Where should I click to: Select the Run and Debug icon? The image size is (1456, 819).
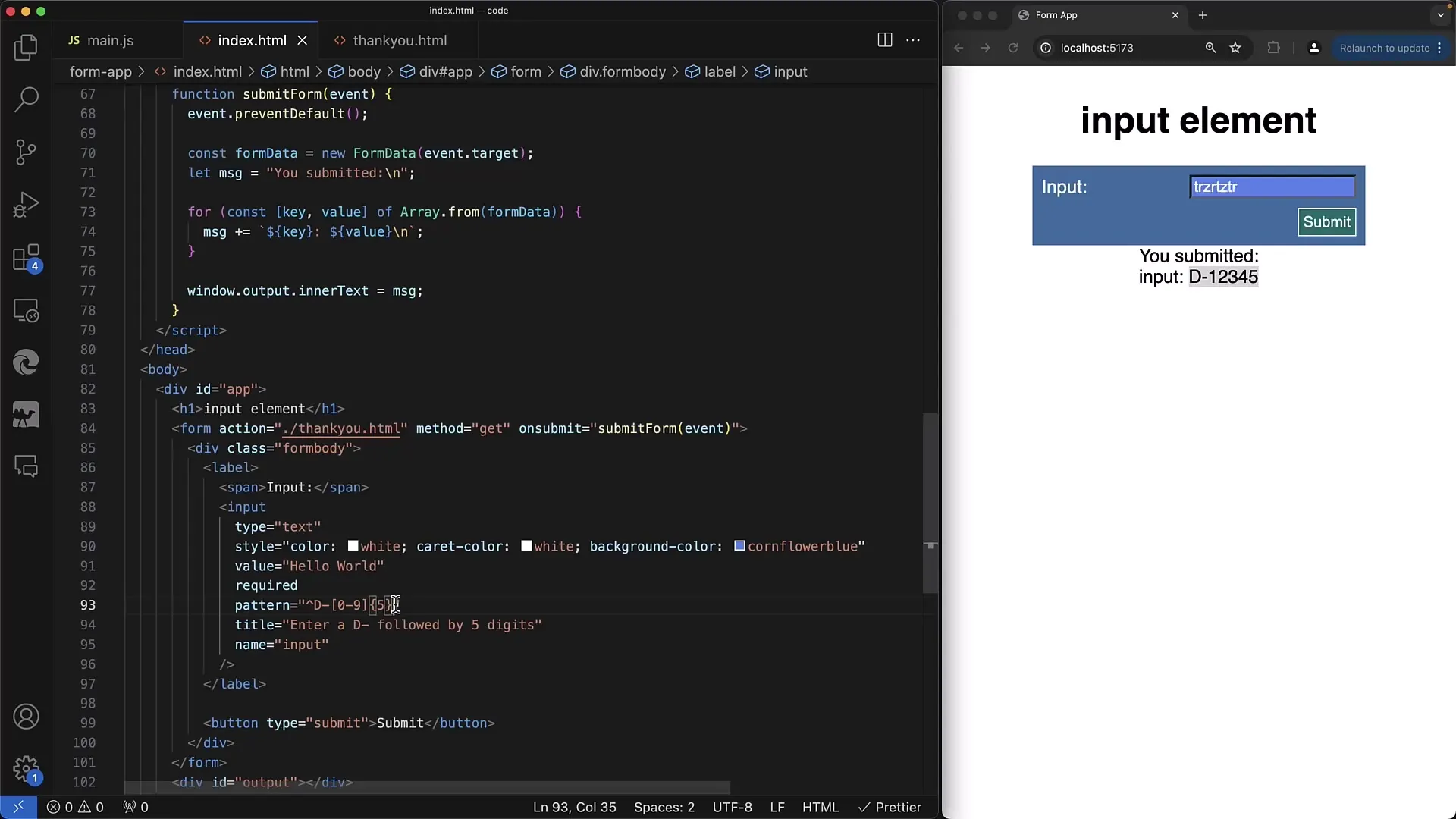point(26,203)
